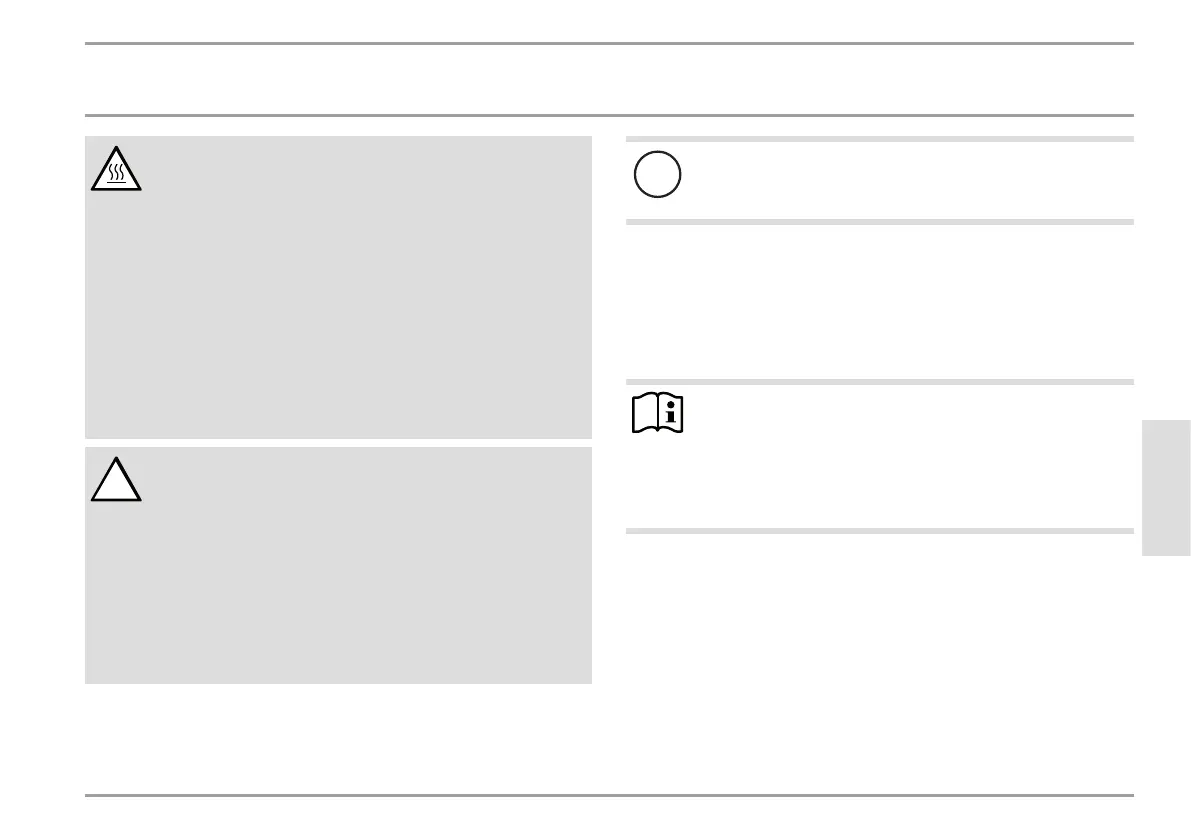Click the heat waves symbol inside the triangle
The height and width of the screenshot is (839, 1191).
(116, 174)
